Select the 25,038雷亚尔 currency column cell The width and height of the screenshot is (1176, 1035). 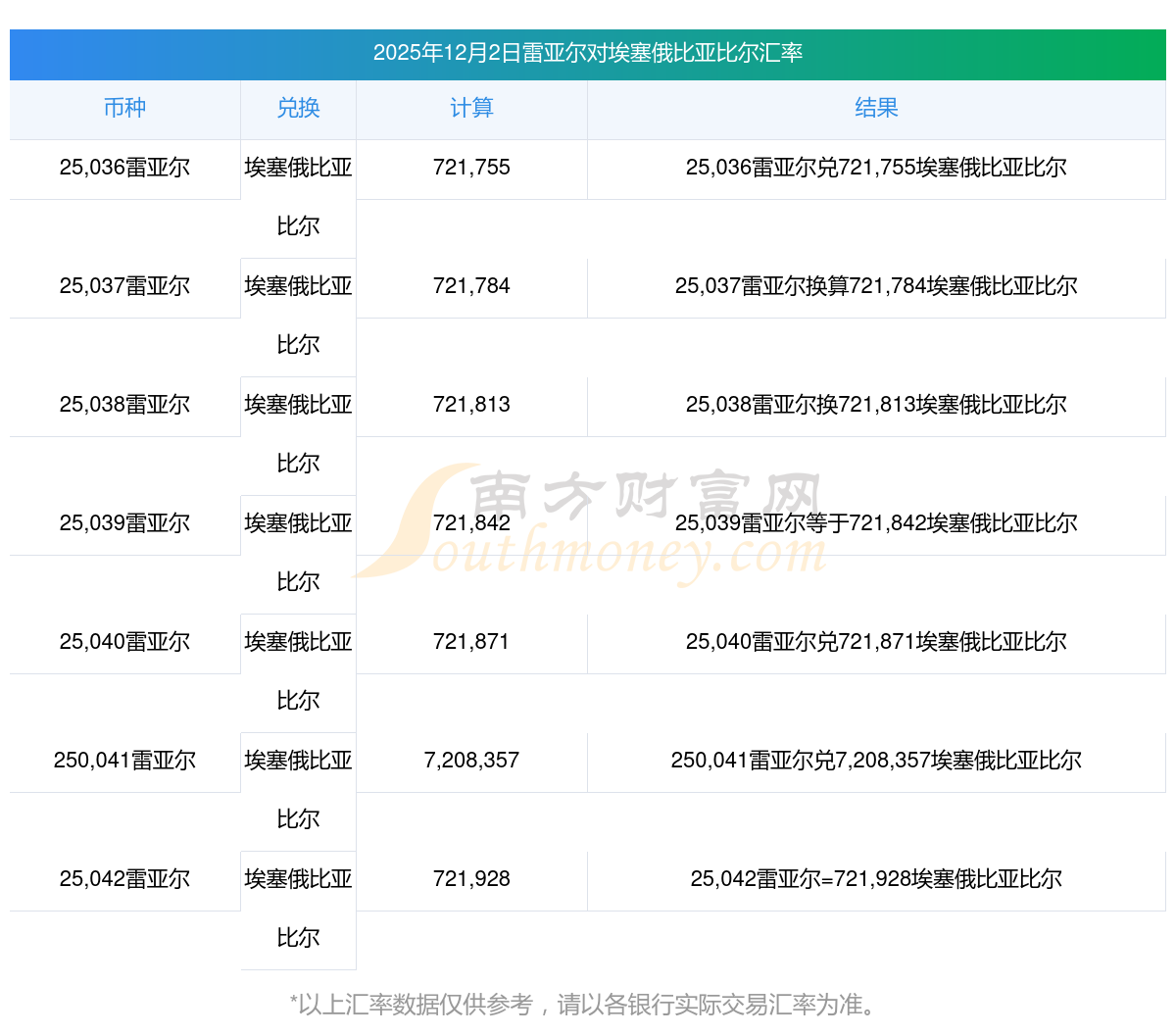click(124, 405)
